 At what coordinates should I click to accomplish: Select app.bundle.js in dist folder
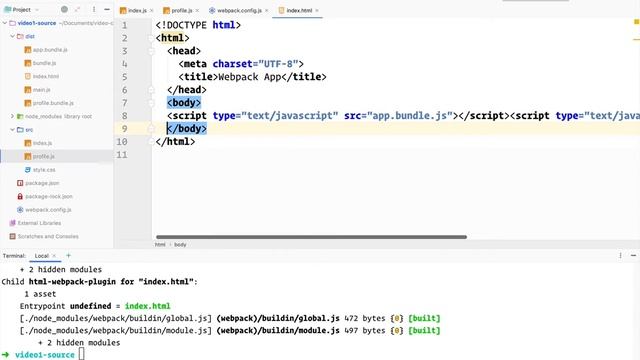[50, 50]
